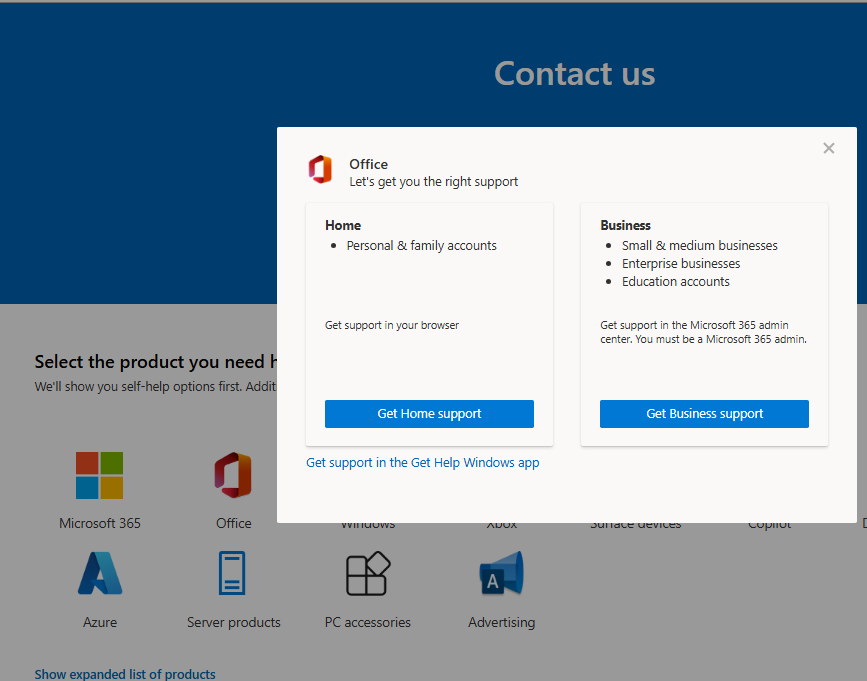
Task: Click the Get support in your browser text
Action: click(392, 325)
